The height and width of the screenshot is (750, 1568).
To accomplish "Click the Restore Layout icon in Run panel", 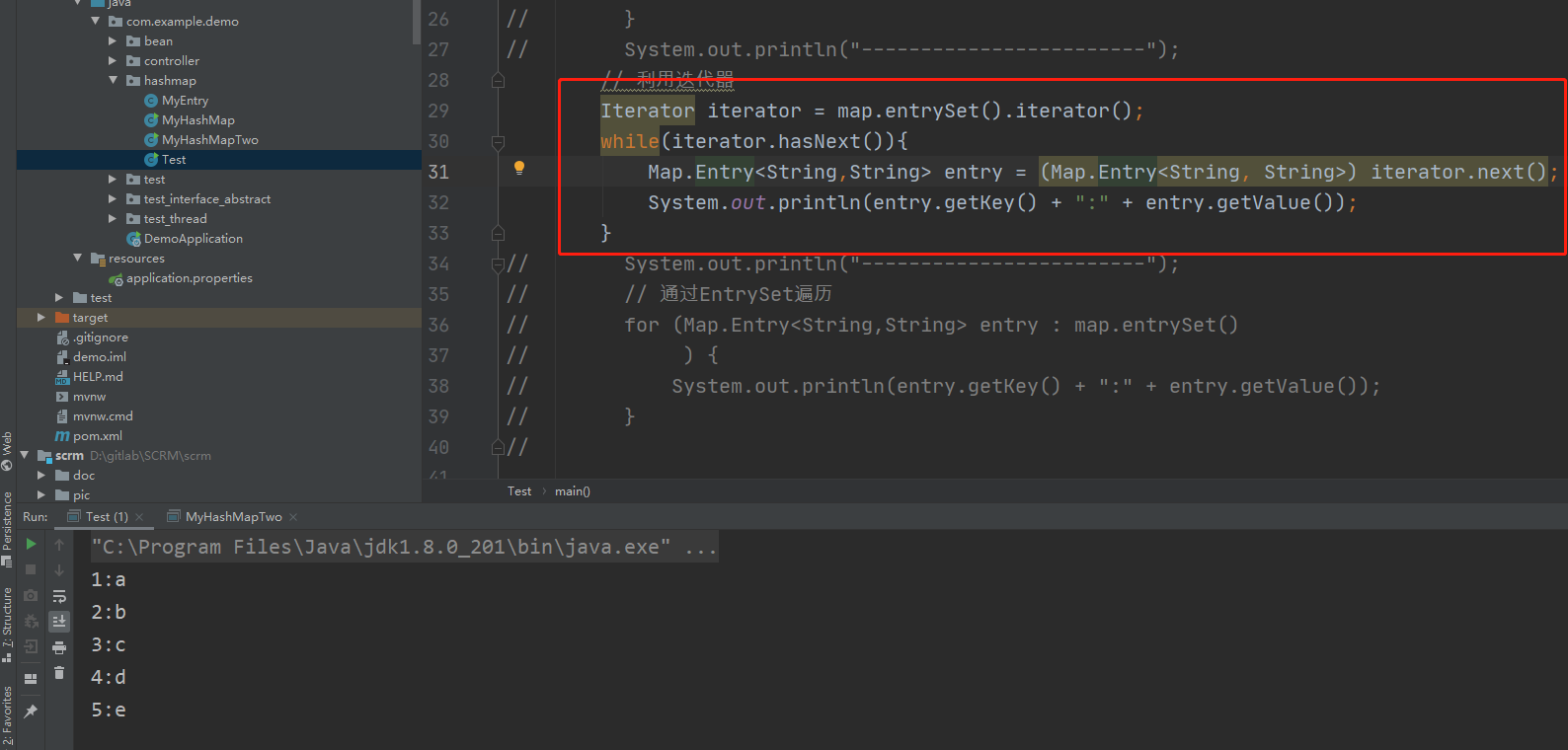I will [x=31, y=679].
